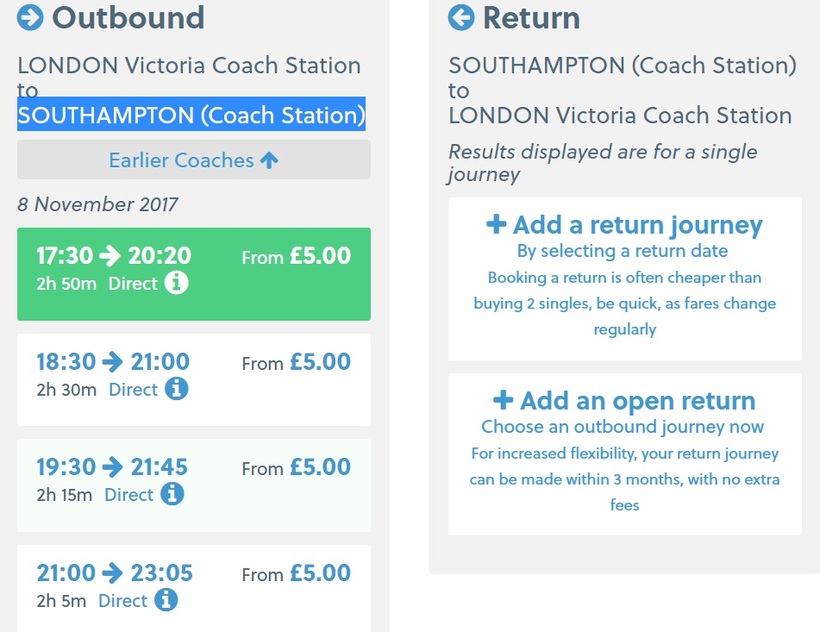Screen dimensions: 820x632
Task: Click the plus icon beside Add a return journey
Action: [x=496, y=224]
